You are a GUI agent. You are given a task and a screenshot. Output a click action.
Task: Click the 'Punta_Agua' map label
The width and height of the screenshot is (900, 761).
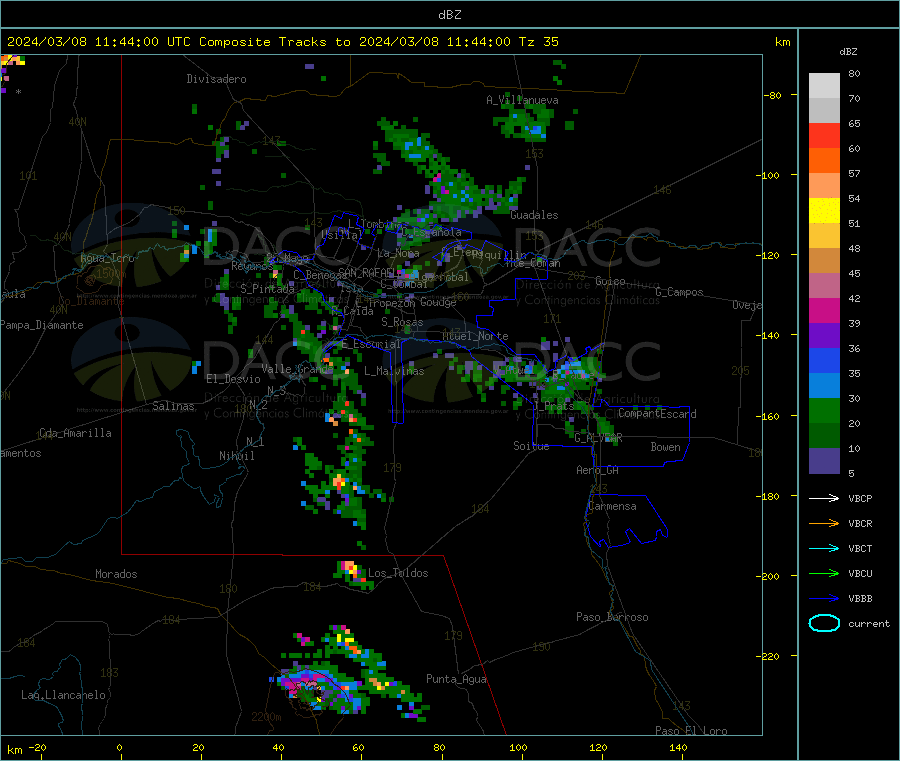456,679
